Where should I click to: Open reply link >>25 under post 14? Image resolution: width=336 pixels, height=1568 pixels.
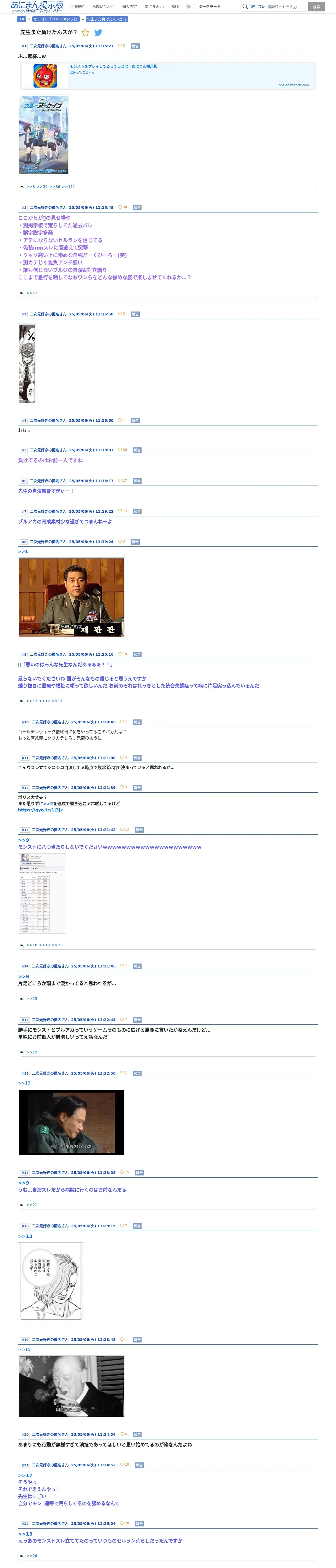pyautogui.click(x=32, y=999)
